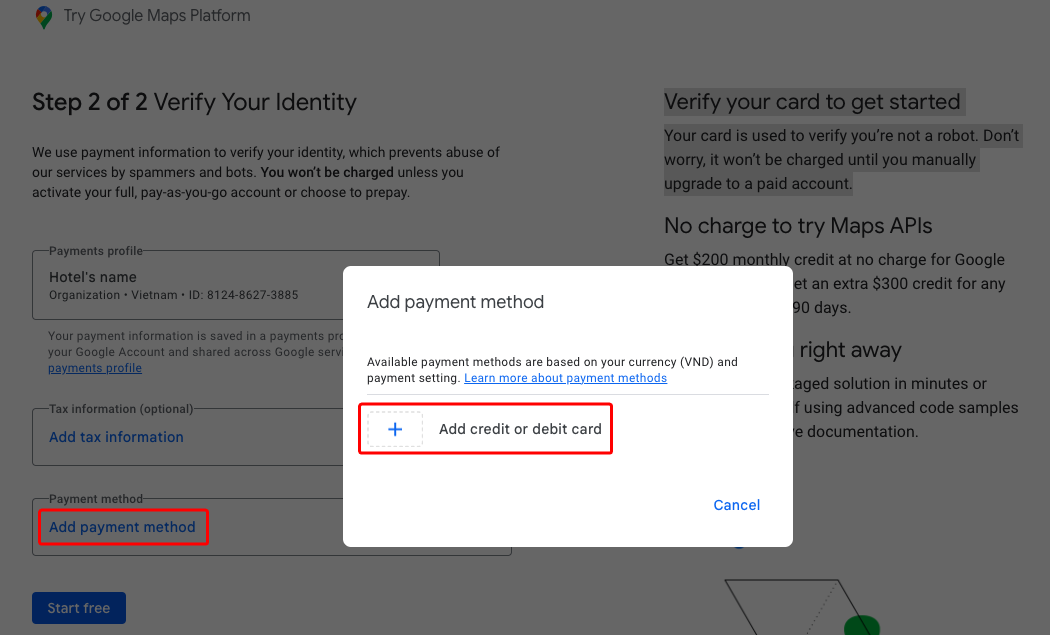Click the profile ID 8124-8627-3885 text

(244, 295)
